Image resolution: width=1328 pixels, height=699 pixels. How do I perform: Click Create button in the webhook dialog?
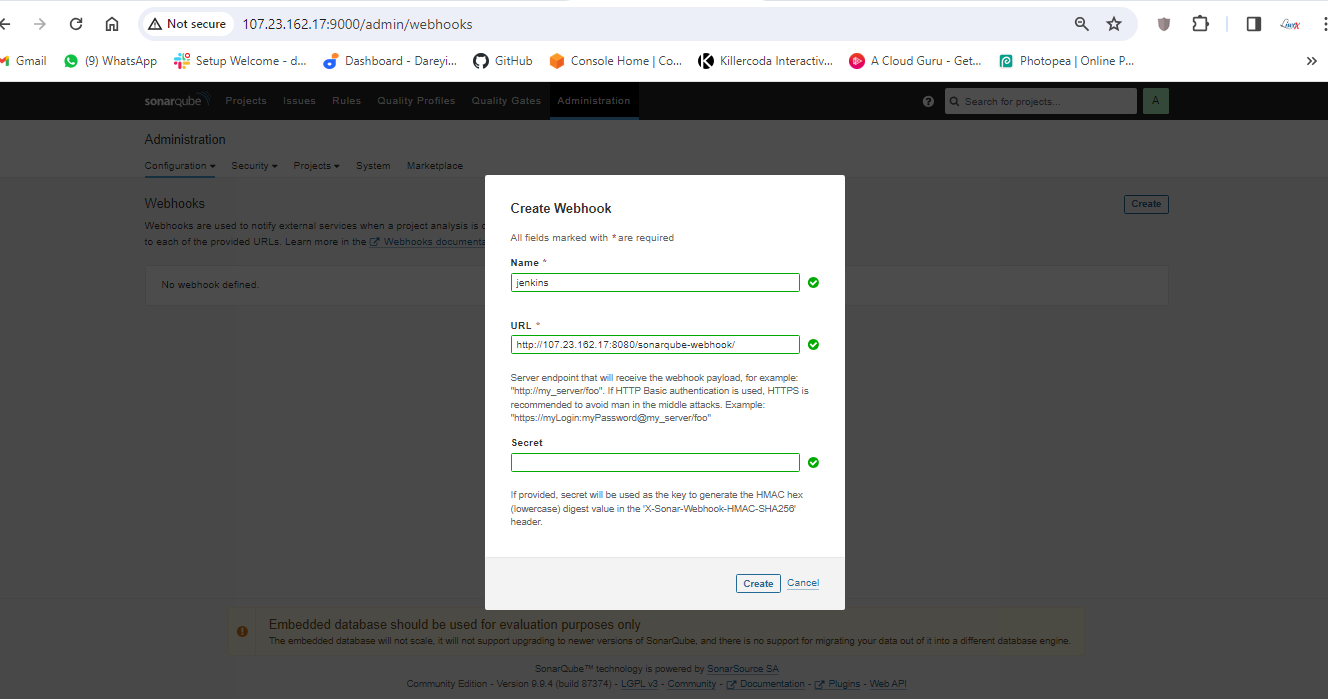click(758, 584)
